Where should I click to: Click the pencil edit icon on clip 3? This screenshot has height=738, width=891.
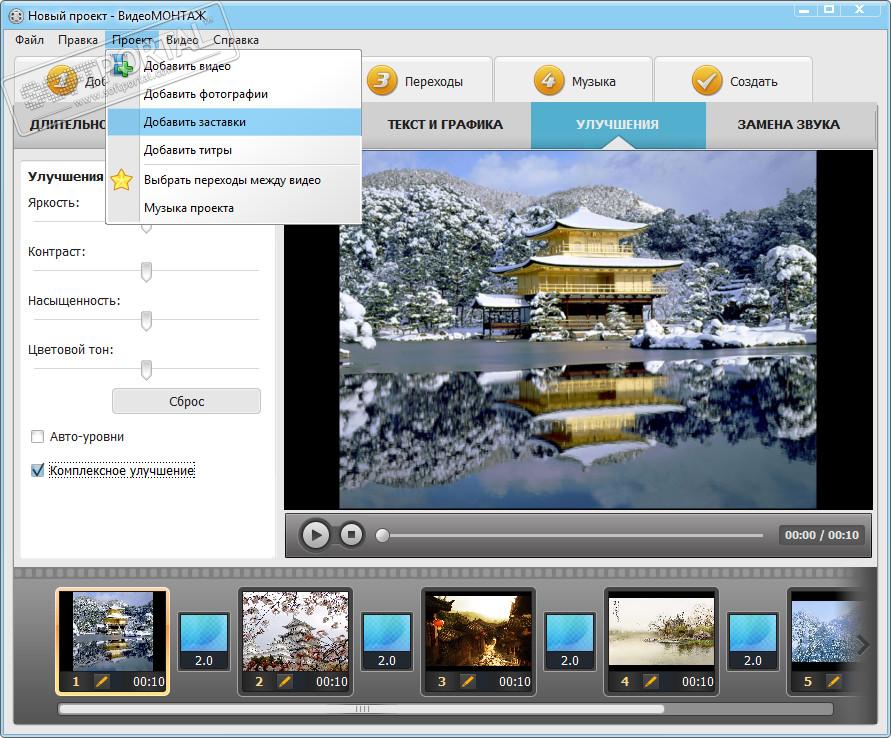[x=468, y=681]
